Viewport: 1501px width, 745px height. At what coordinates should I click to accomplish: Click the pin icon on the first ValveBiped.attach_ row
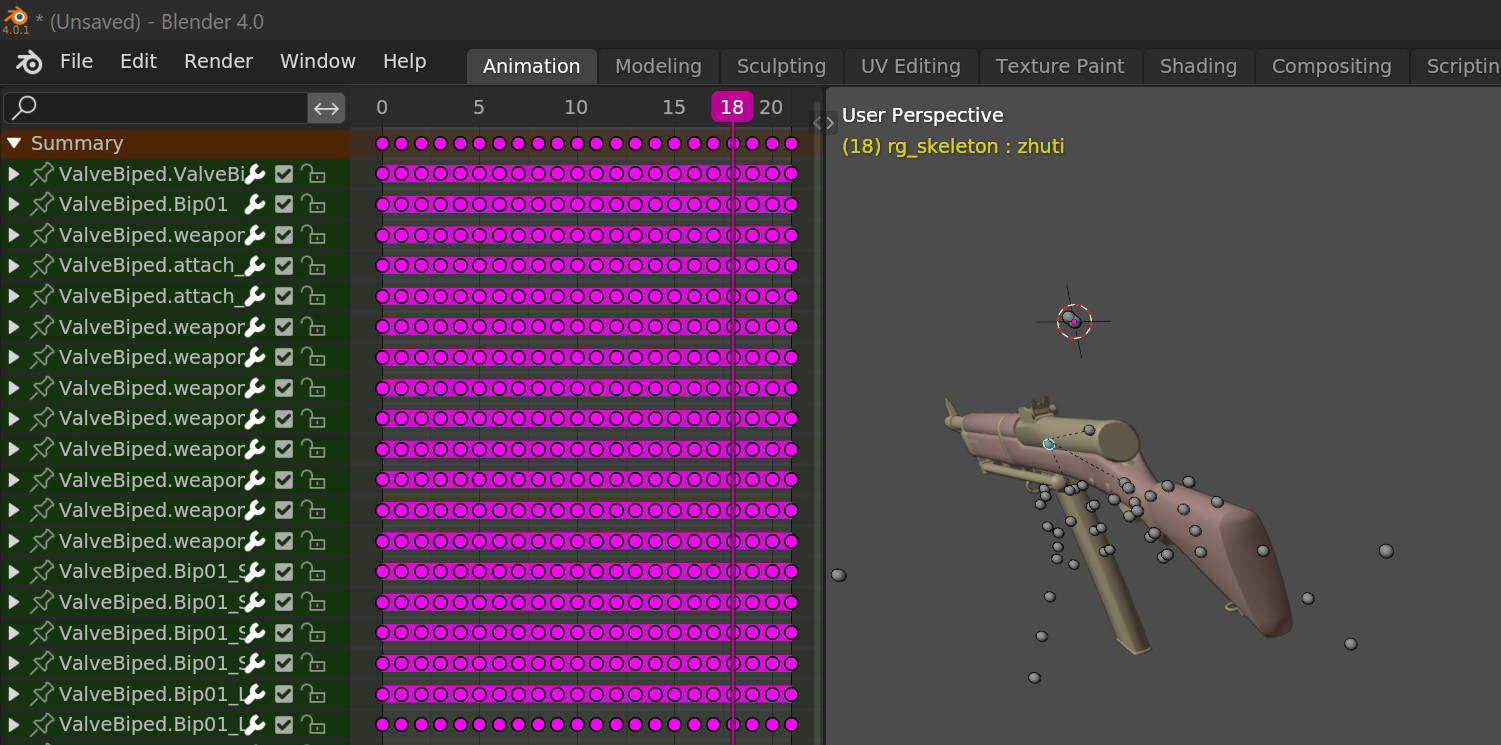(42, 266)
